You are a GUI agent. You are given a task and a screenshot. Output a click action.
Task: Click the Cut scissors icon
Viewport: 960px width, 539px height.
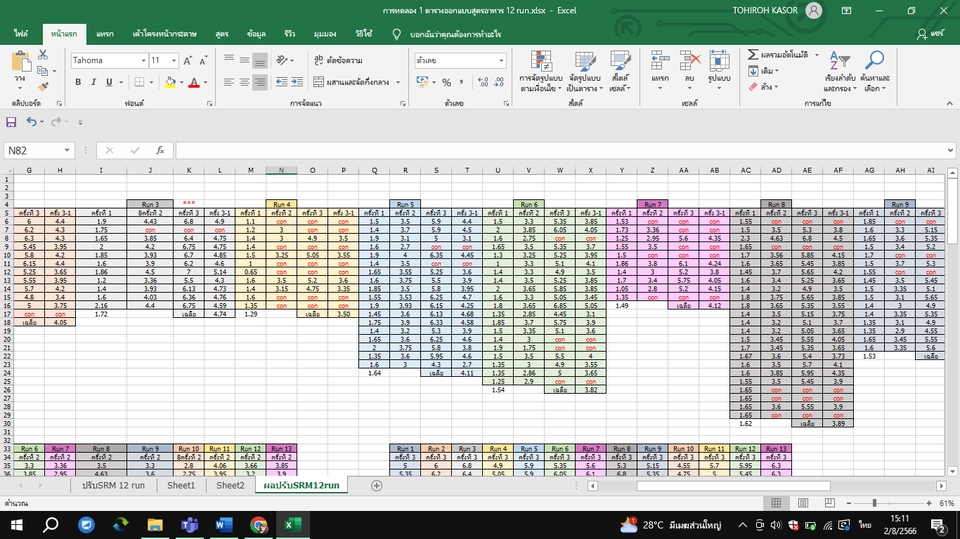click(43, 55)
